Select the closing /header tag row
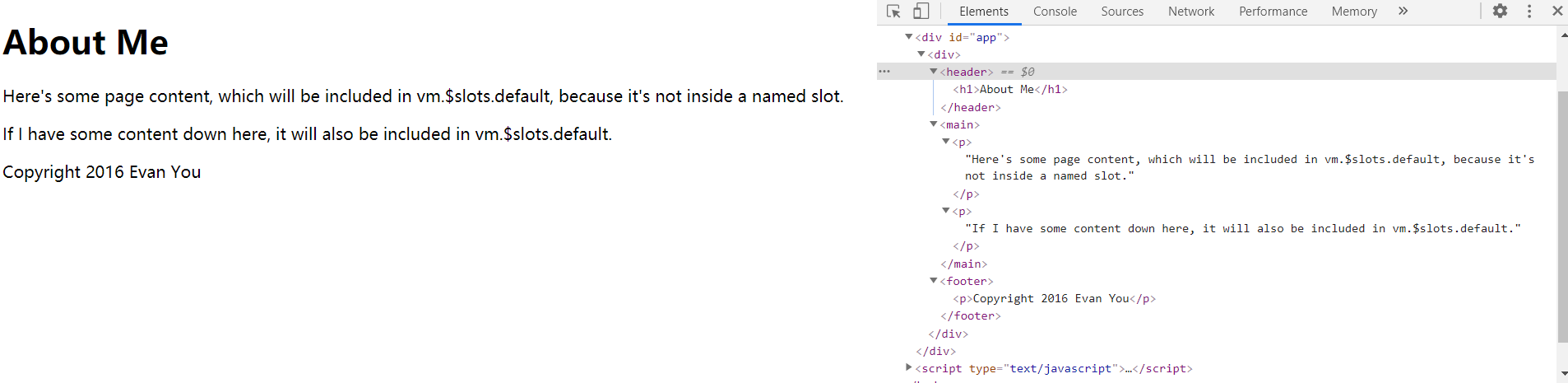This screenshot has height=383, width=1568. 971,107
